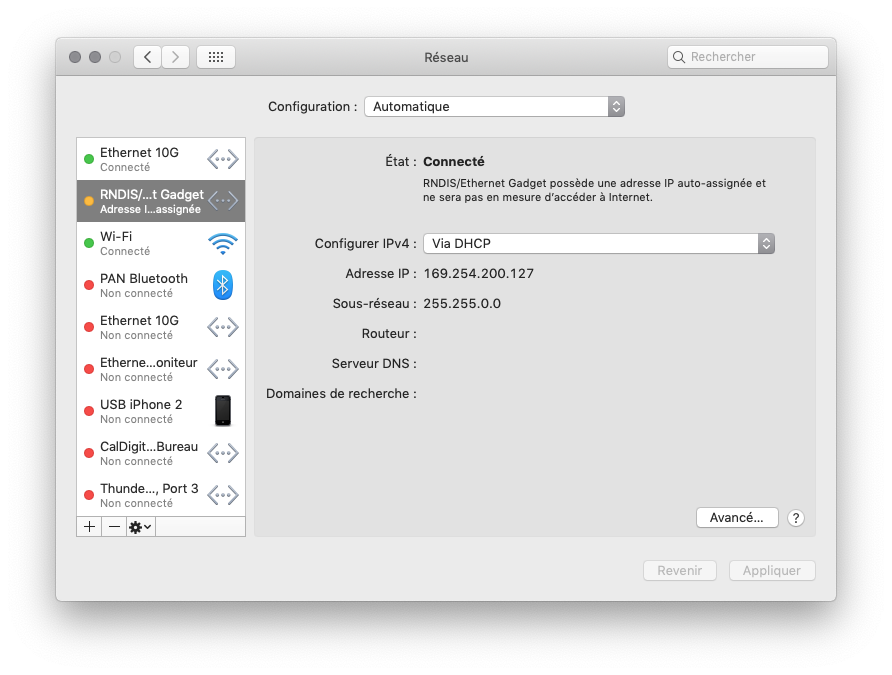The image size is (892, 675).
Task: Show all preferences grid icon
Action: [x=216, y=57]
